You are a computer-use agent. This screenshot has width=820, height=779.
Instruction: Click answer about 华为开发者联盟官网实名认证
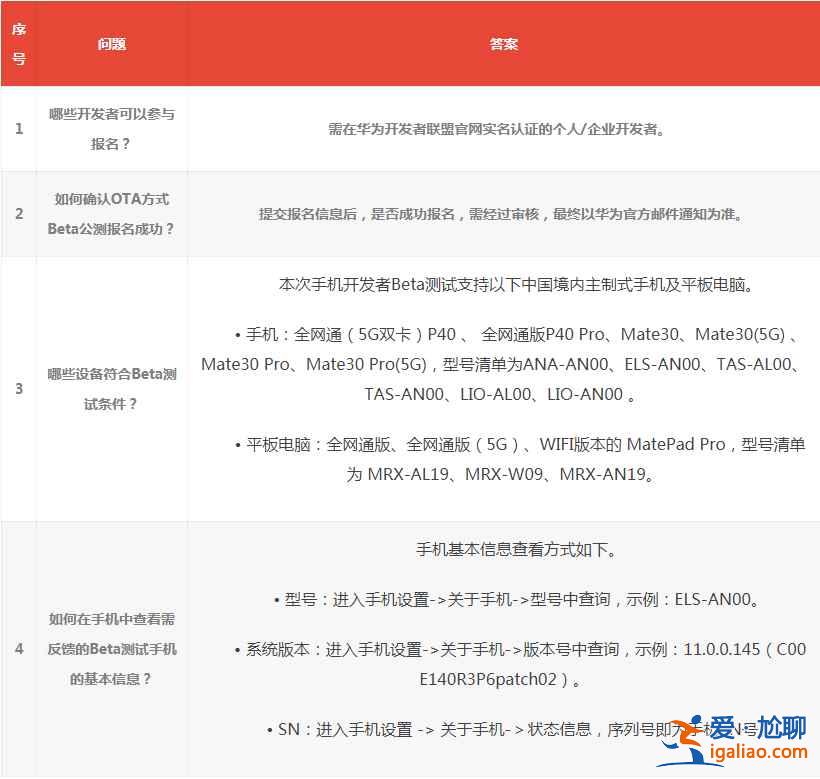pyautogui.click(x=497, y=129)
